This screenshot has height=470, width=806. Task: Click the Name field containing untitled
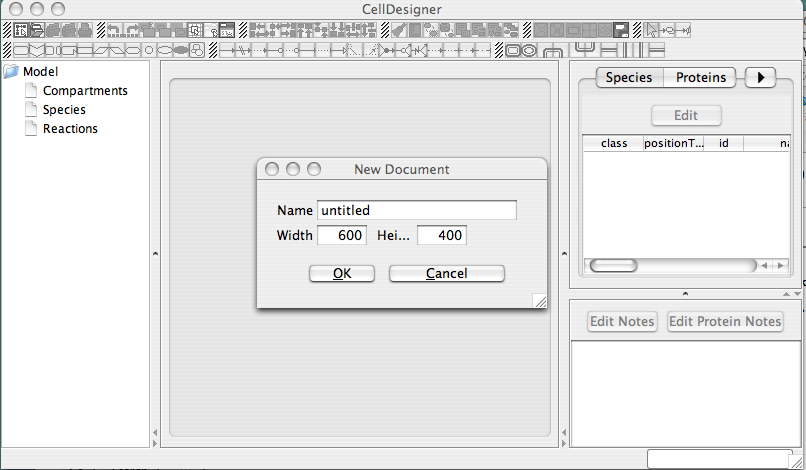[416, 211]
